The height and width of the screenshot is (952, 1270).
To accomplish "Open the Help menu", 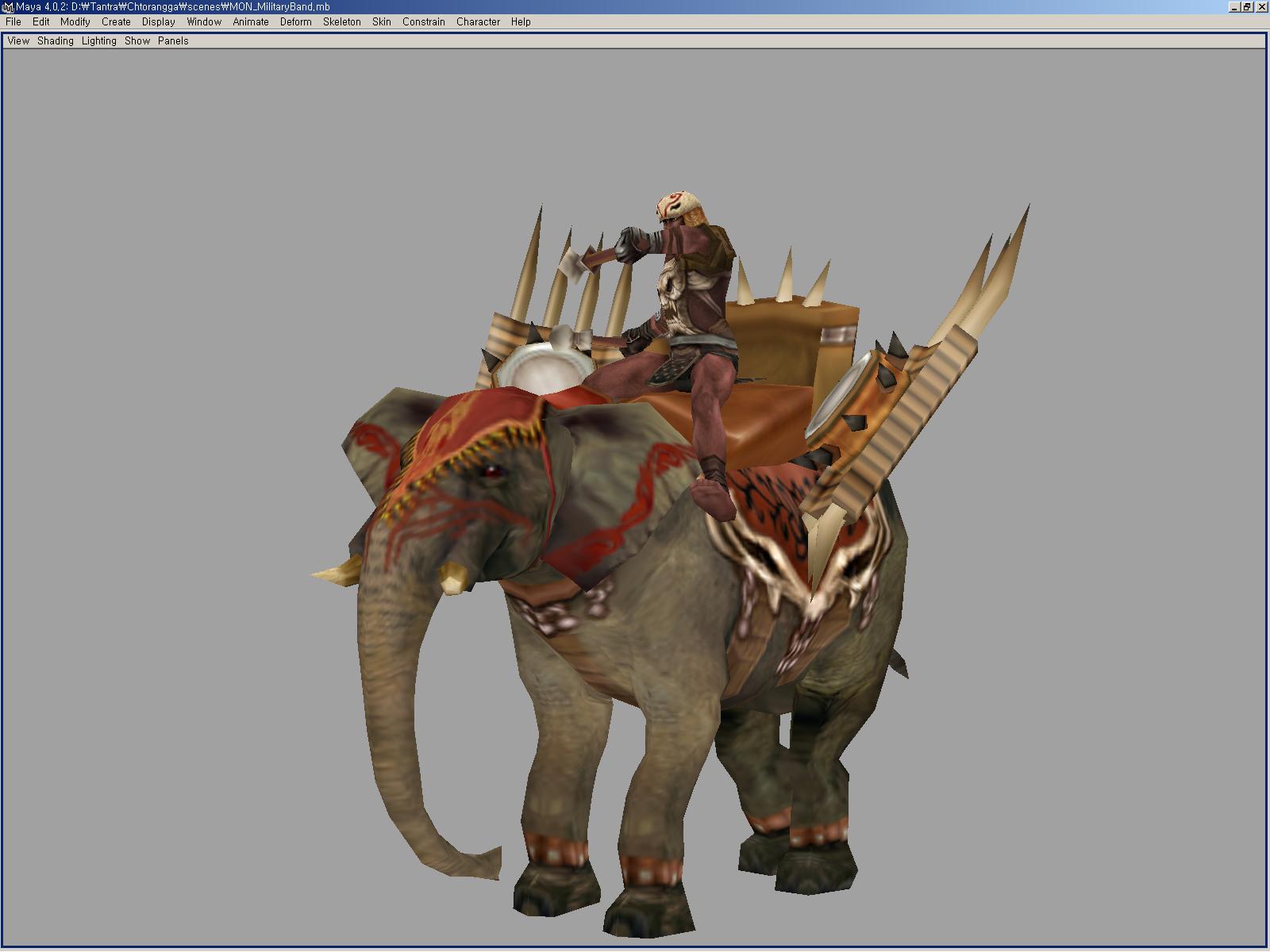I will click(521, 22).
